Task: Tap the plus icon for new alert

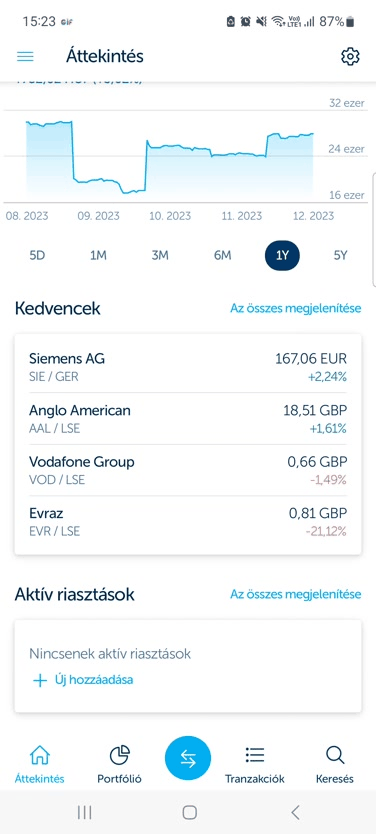Action: click(x=40, y=680)
